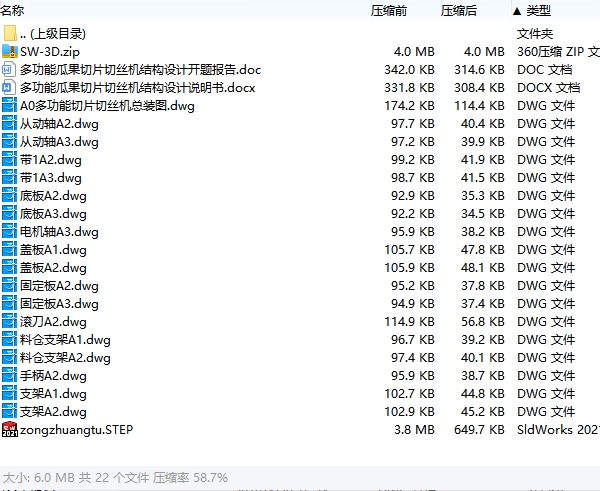Click the A0多功能切片切丝机总装图.dwg file icon
The height and width of the screenshot is (491, 600).
(x=10, y=105)
